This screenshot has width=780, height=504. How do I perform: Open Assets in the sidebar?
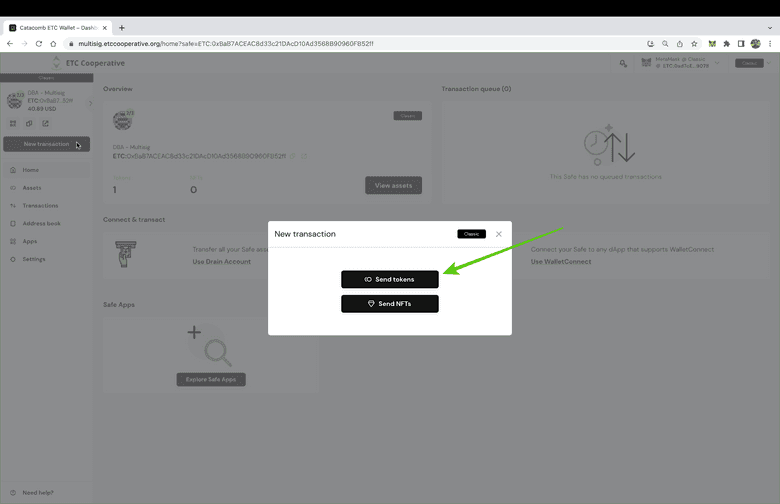click(x=32, y=188)
